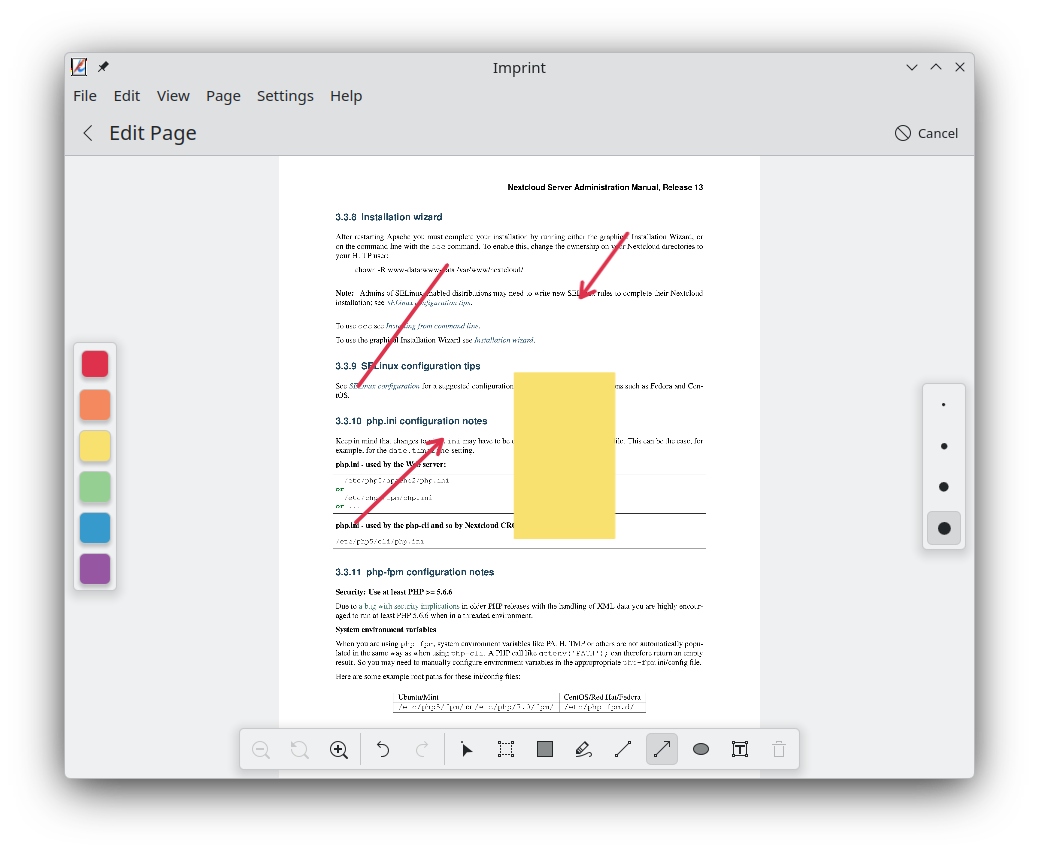
Task: Pick the orange color swatch
Action: click(x=95, y=405)
